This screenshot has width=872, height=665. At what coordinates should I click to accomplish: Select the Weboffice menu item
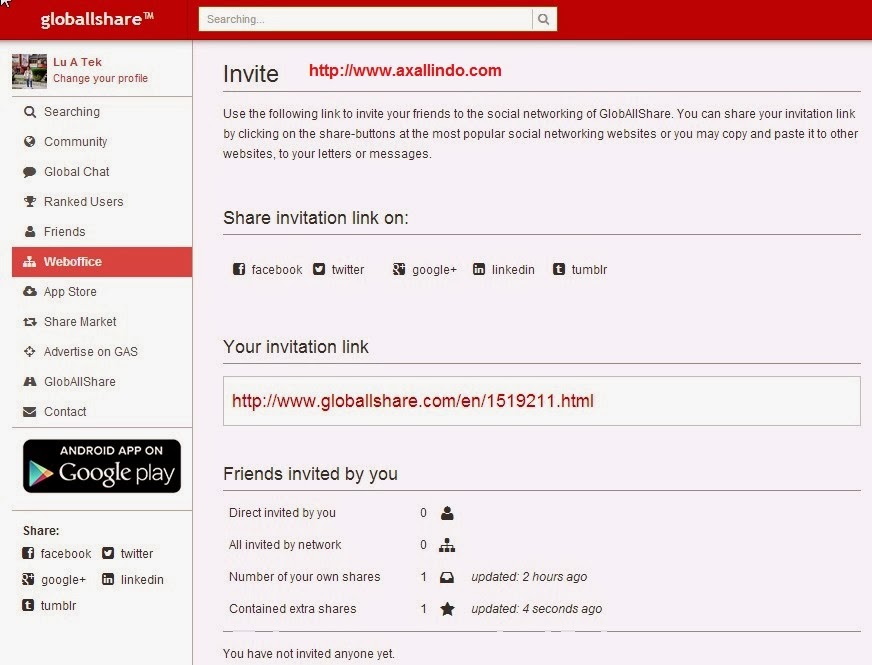point(102,262)
